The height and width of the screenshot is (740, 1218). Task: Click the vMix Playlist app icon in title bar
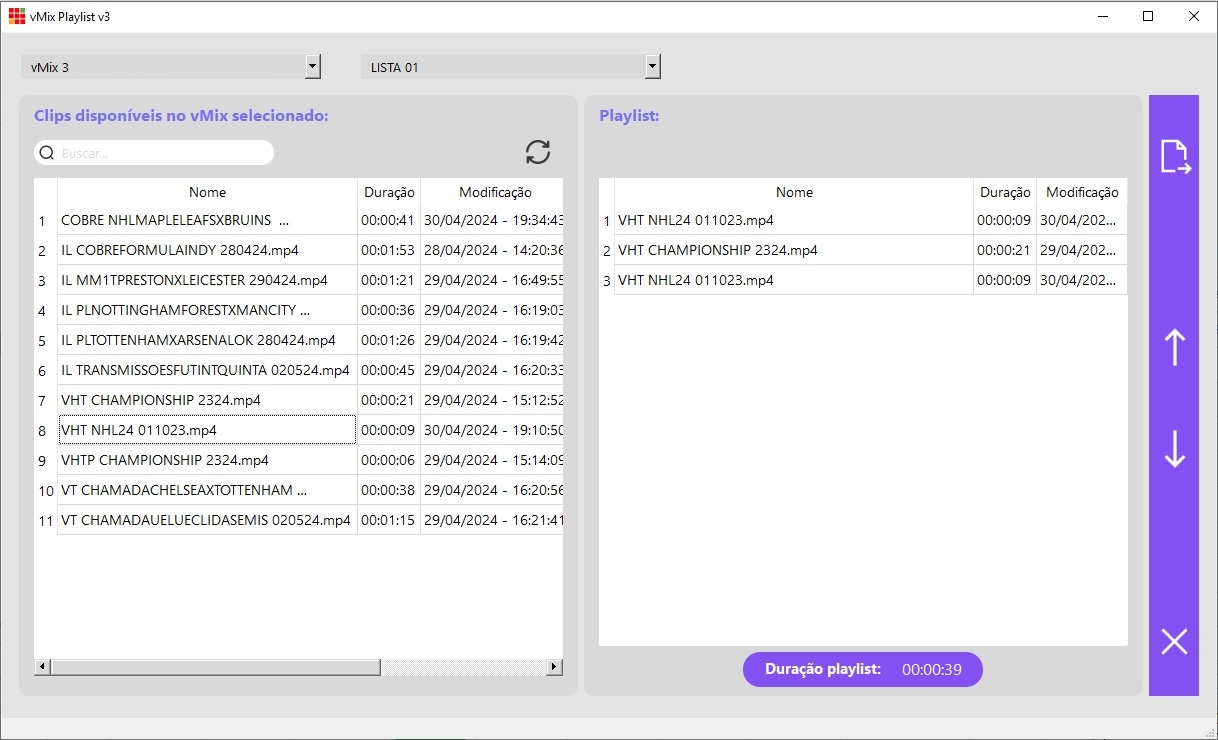point(17,16)
